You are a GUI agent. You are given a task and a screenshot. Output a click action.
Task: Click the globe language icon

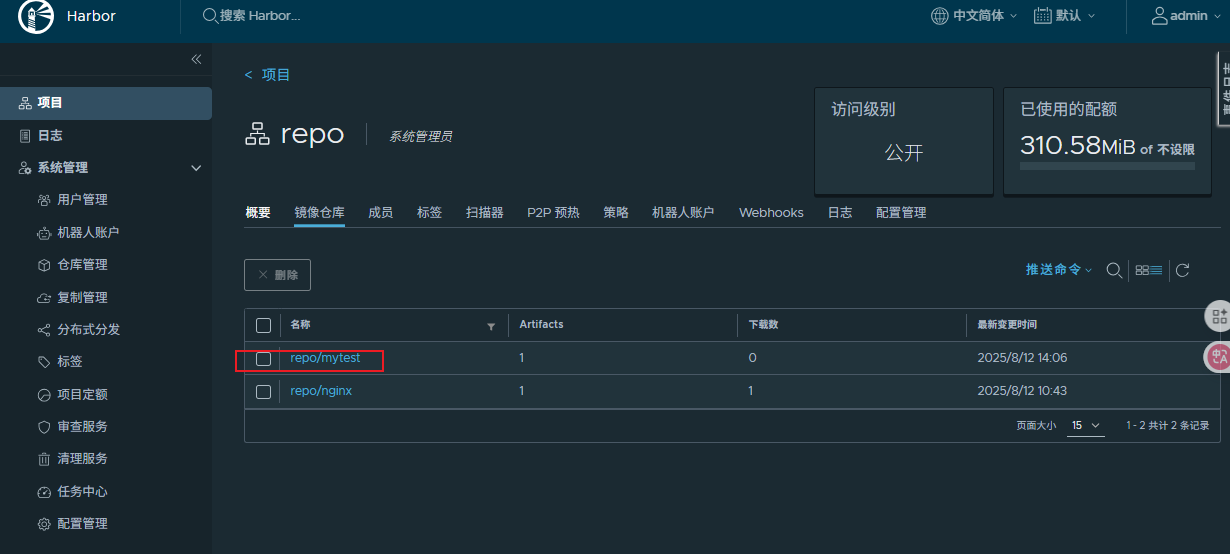[939, 16]
